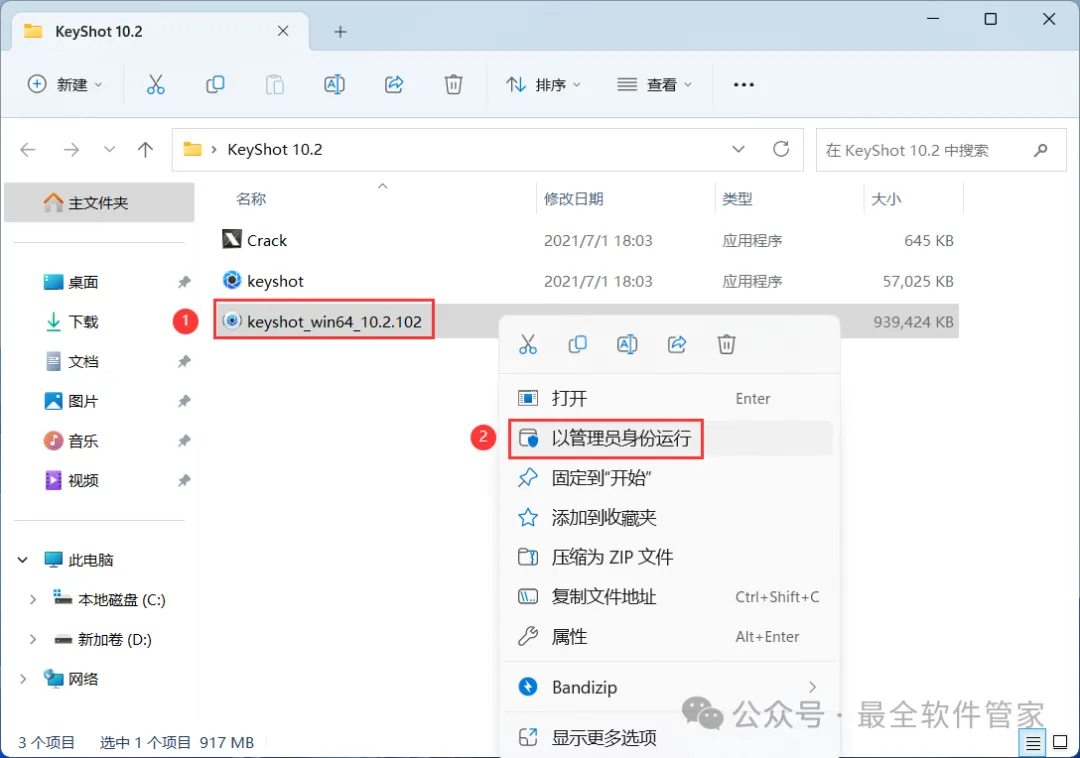Expand the 新加卷 (D:) node
1080x758 pixels.
click(32, 640)
